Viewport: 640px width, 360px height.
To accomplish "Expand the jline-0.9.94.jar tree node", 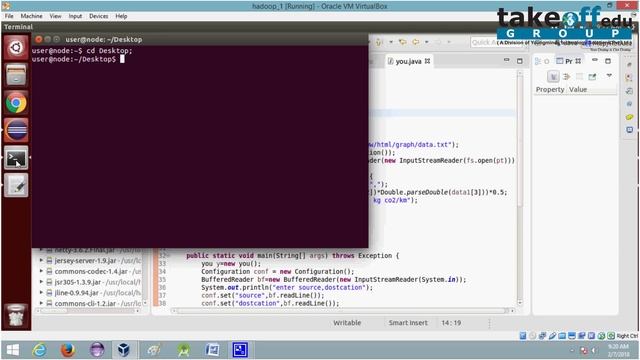I will coord(41,293).
